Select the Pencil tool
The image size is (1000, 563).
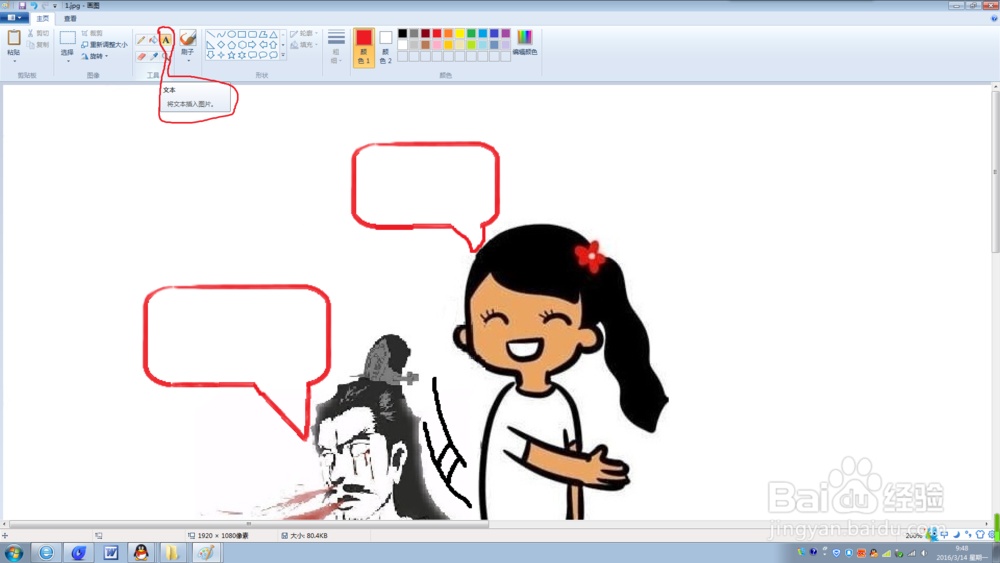coord(141,40)
